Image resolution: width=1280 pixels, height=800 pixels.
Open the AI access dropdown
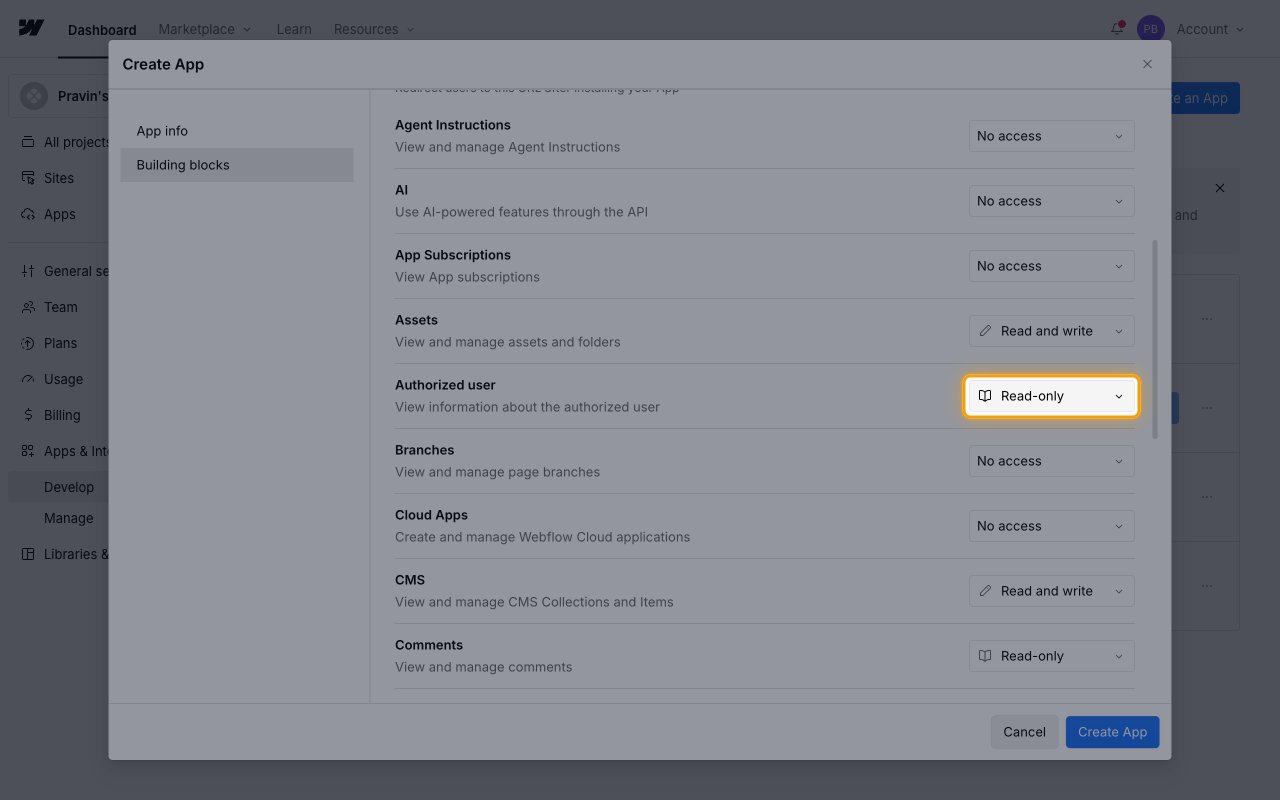(1052, 201)
